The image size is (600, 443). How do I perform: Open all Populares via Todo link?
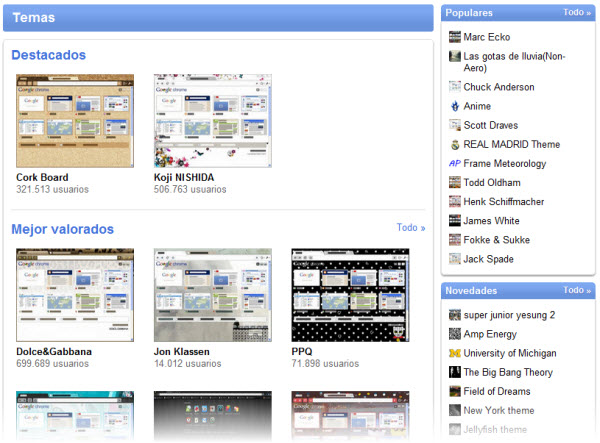click(x=577, y=12)
